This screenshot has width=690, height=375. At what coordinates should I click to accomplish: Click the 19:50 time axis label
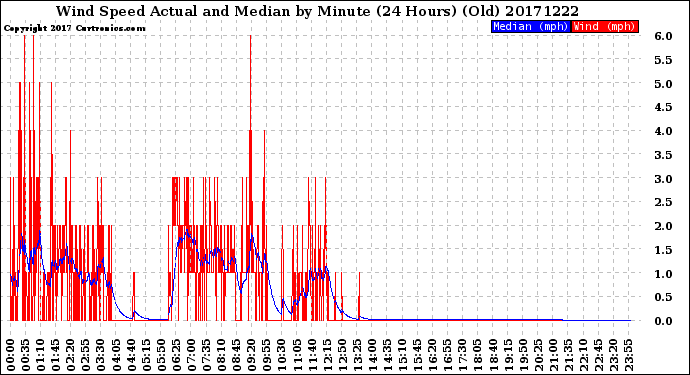tap(523, 355)
